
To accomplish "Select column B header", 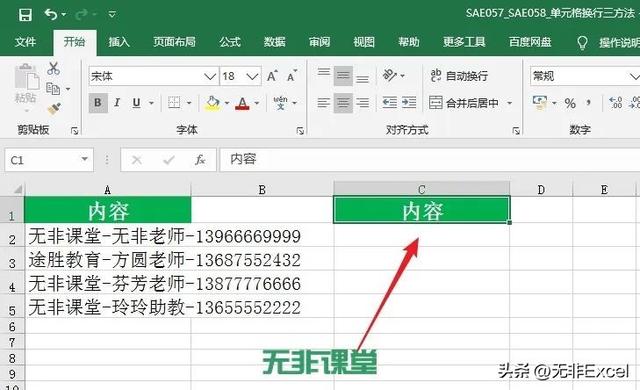I will coord(262,189).
